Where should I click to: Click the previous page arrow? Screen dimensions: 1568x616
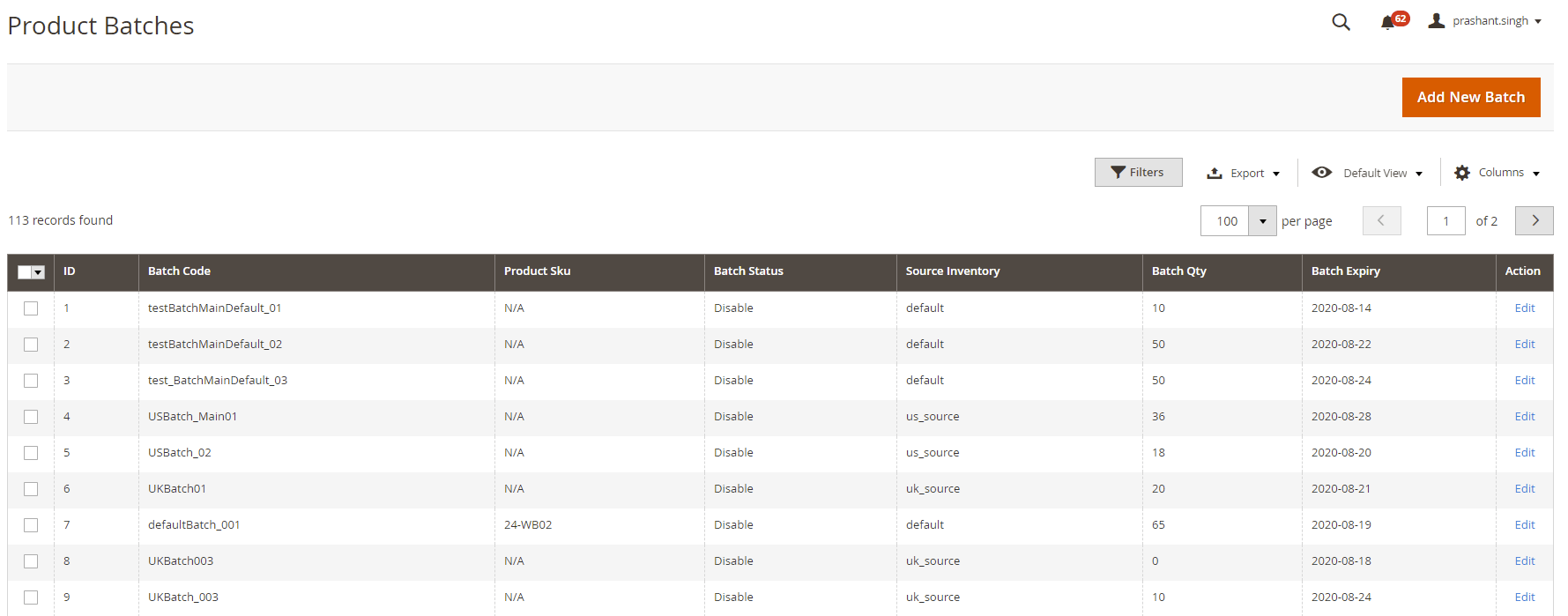tap(1381, 220)
